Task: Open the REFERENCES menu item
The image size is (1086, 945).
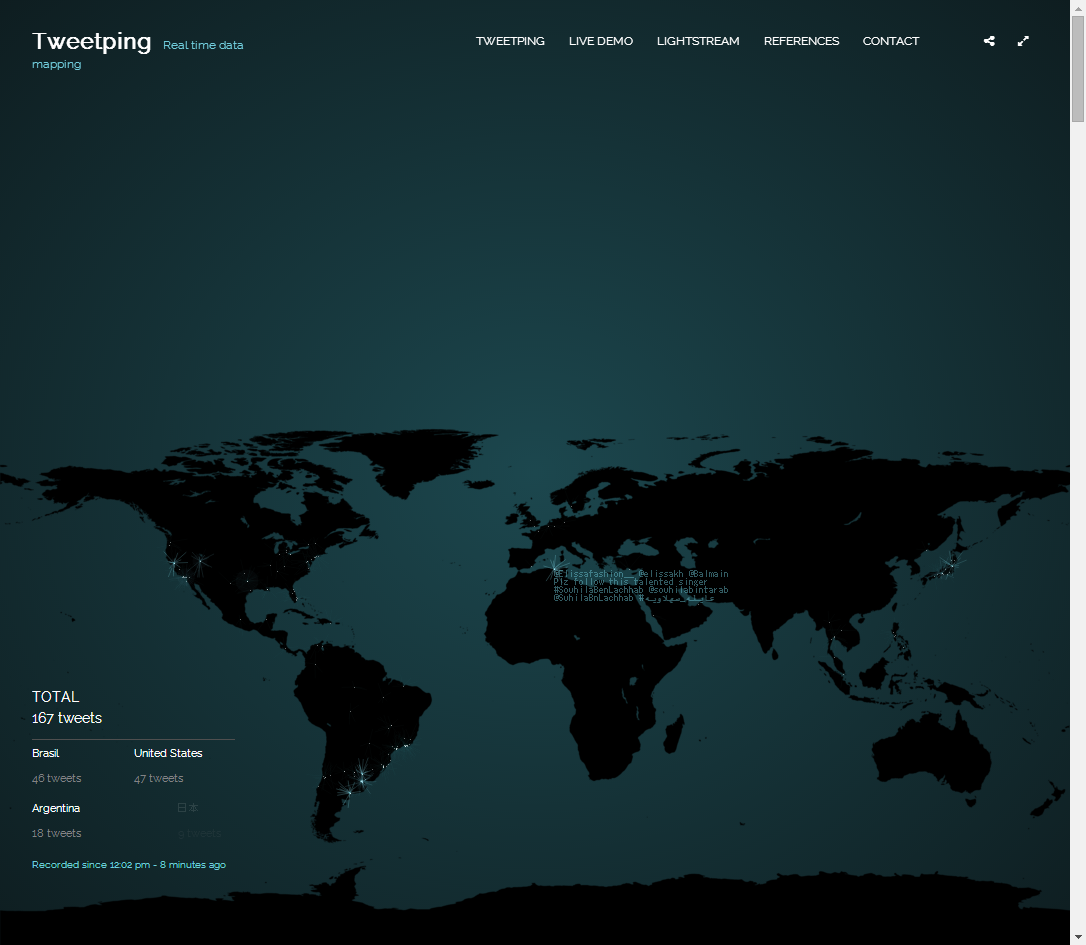Action: [x=801, y=42]
